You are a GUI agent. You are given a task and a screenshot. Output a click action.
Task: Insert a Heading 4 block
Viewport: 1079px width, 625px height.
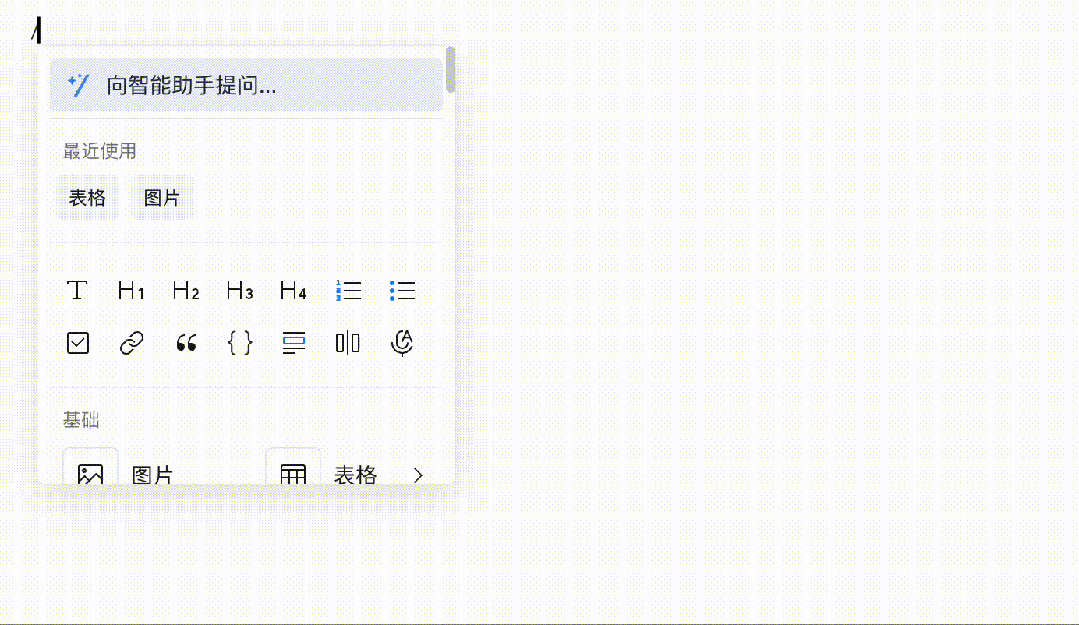[x=293, y=290]
